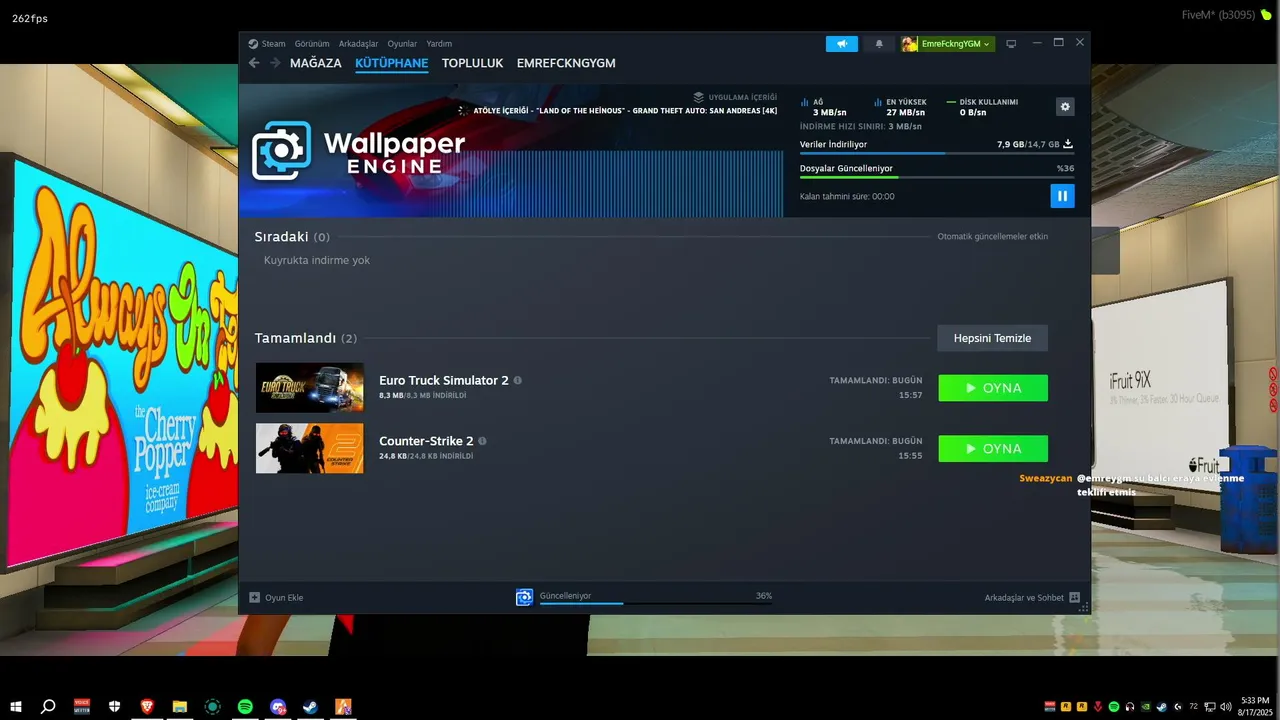
Task: Click the plus icon for Oyun Ekle
Action: 254,597
